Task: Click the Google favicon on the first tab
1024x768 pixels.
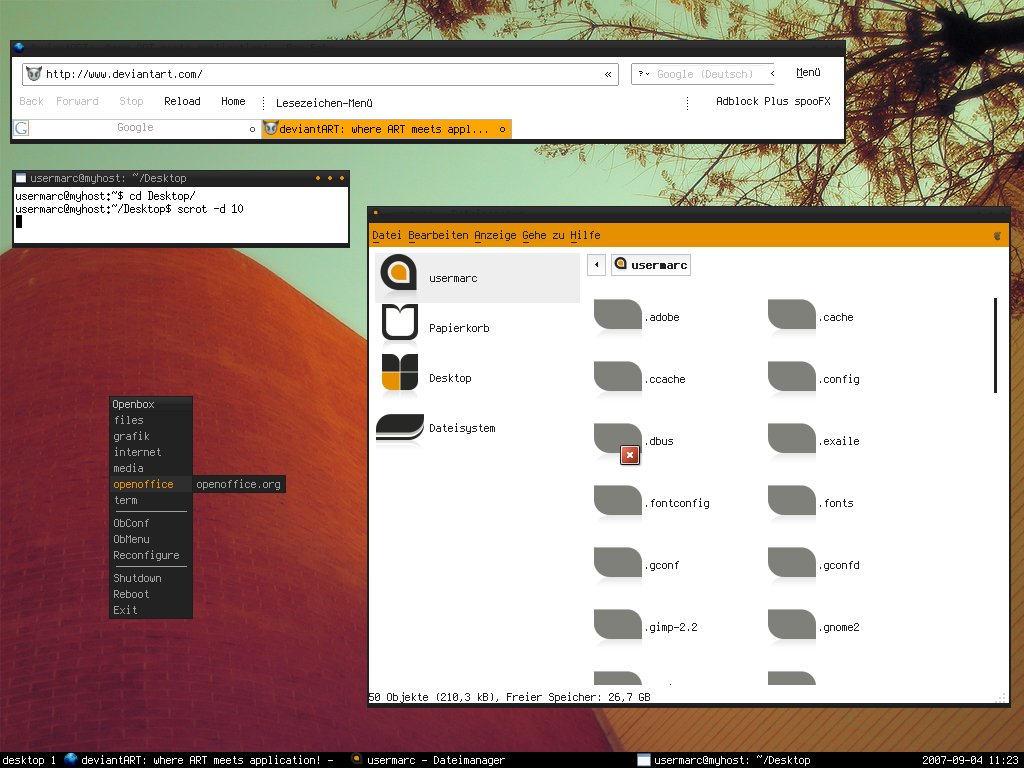Action: pyautogui.click(x=21, y=128)
